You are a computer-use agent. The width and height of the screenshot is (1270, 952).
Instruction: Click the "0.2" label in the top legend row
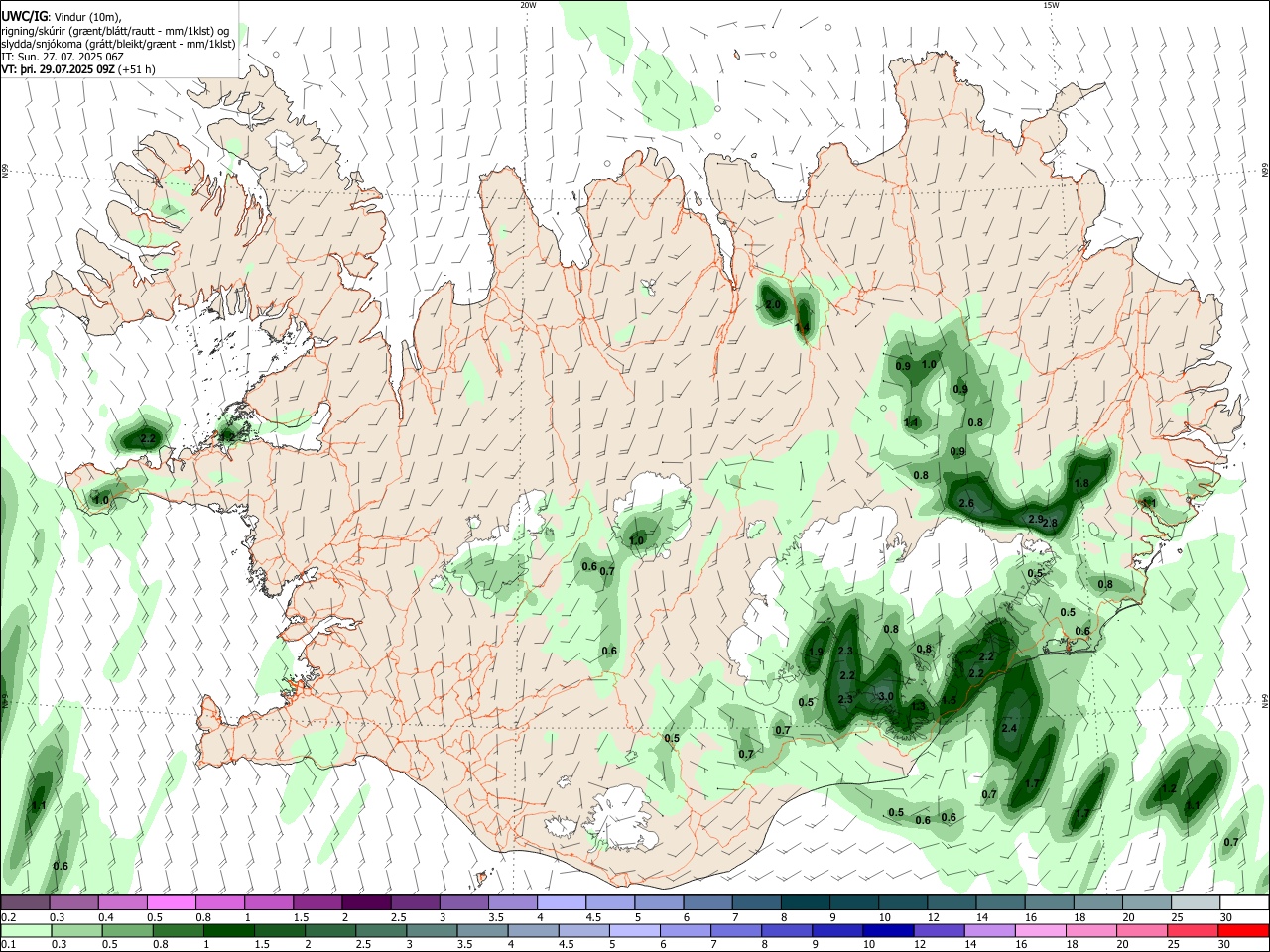pyautogui.click(x=8, y=917)
